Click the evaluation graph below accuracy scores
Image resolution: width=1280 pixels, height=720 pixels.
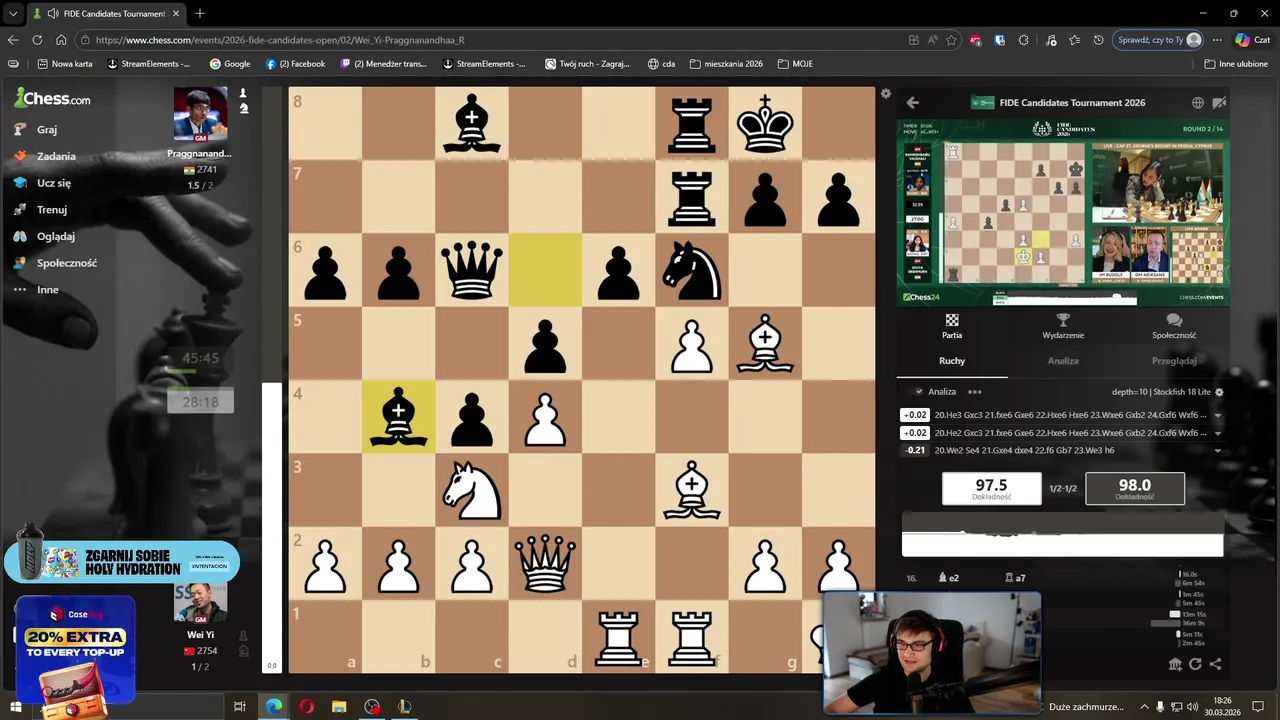click(x=1062, y=535)
